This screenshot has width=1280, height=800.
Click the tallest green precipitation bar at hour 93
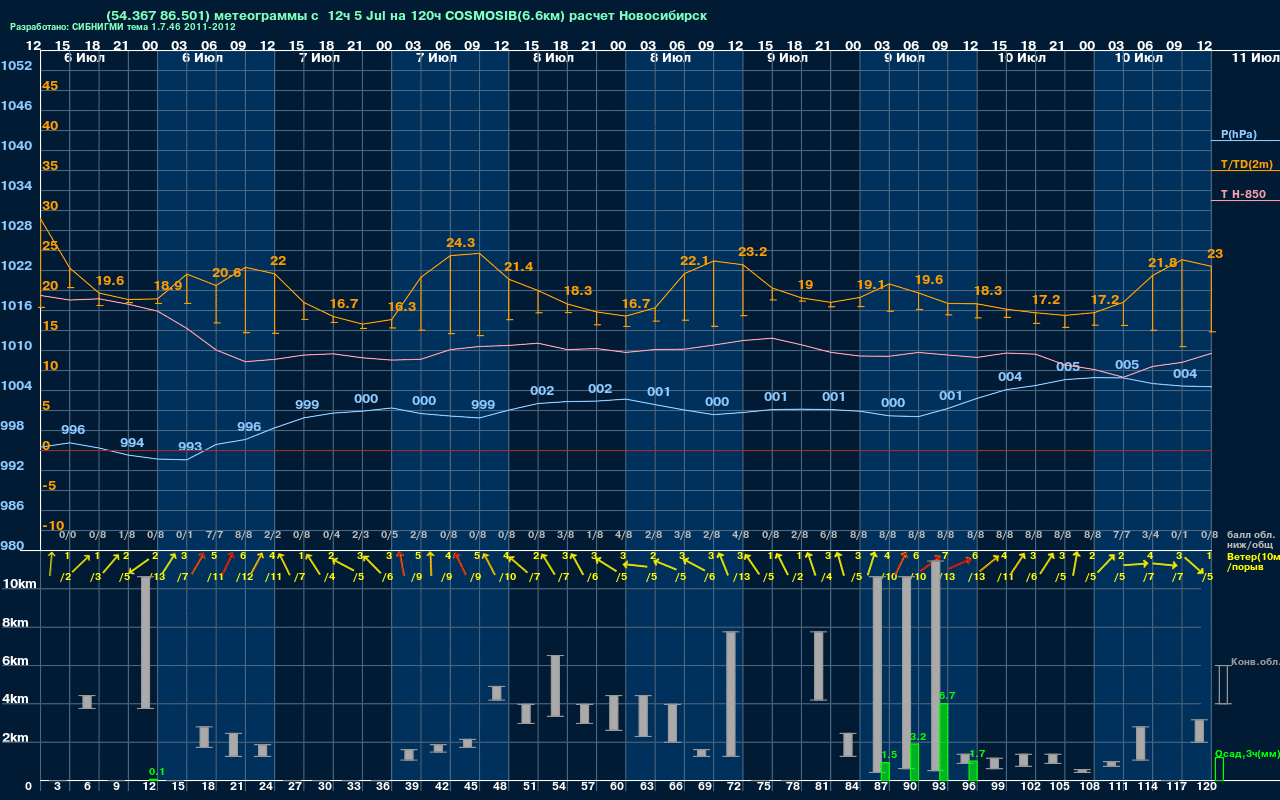tap(944, 742)
